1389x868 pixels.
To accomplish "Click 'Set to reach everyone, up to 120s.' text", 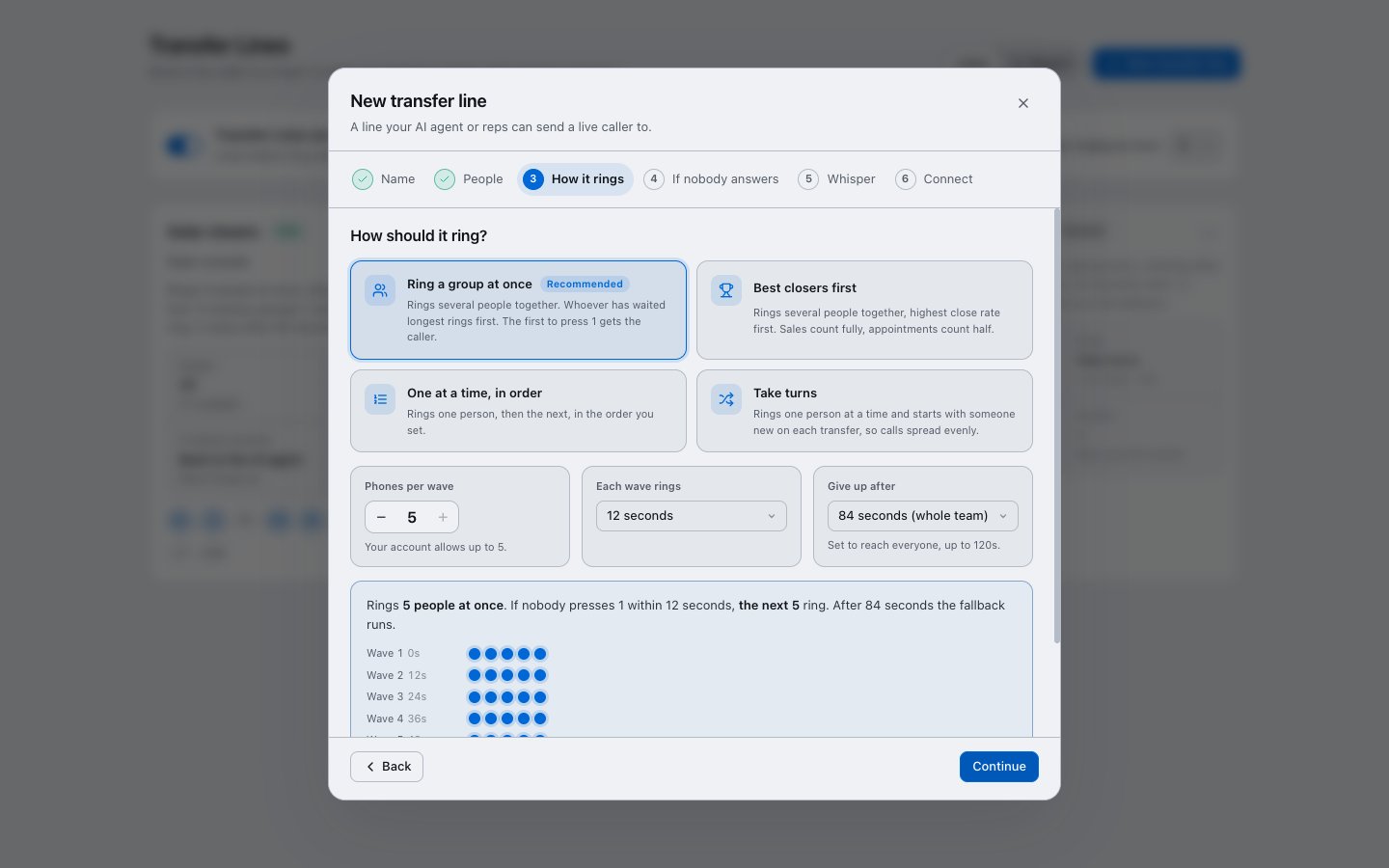I will 913,545.
